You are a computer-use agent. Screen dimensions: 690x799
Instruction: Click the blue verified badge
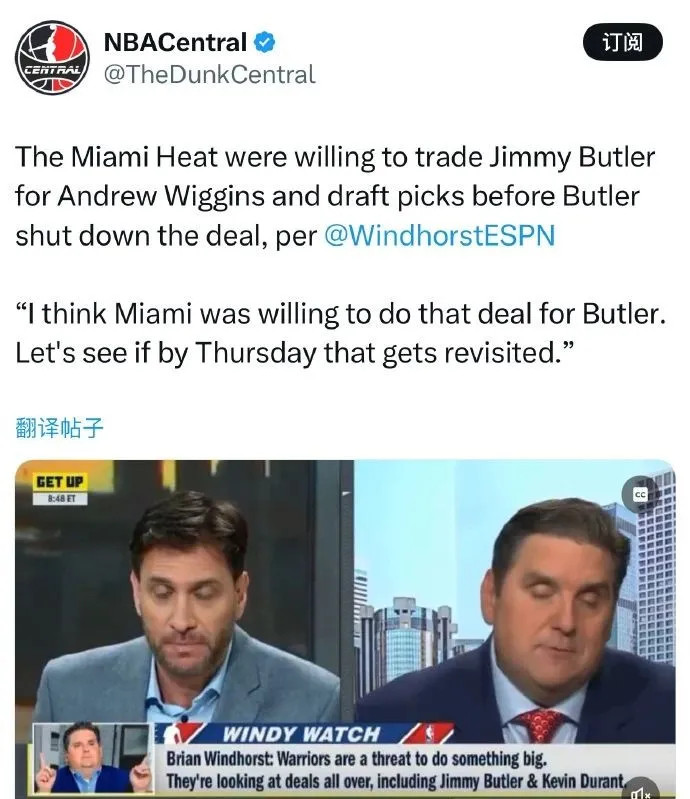(x=264, y=42)
